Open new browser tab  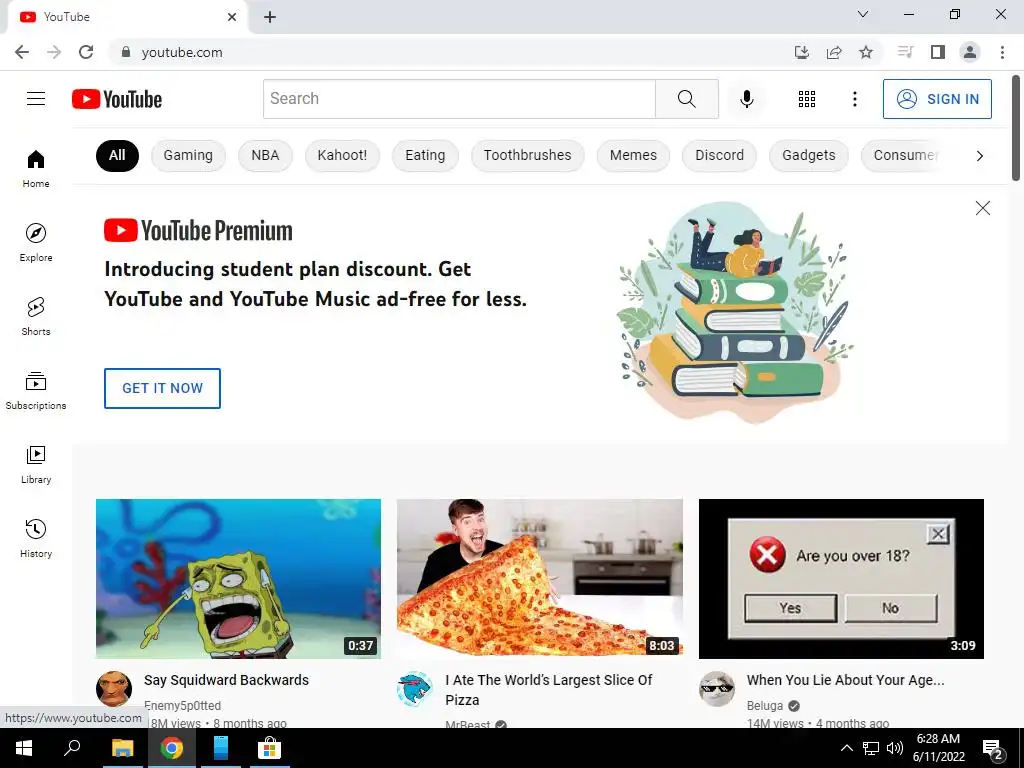point(270,17)
